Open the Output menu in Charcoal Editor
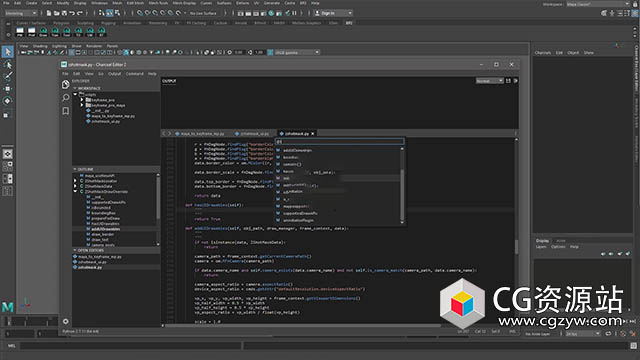 [x=115, y=74]
